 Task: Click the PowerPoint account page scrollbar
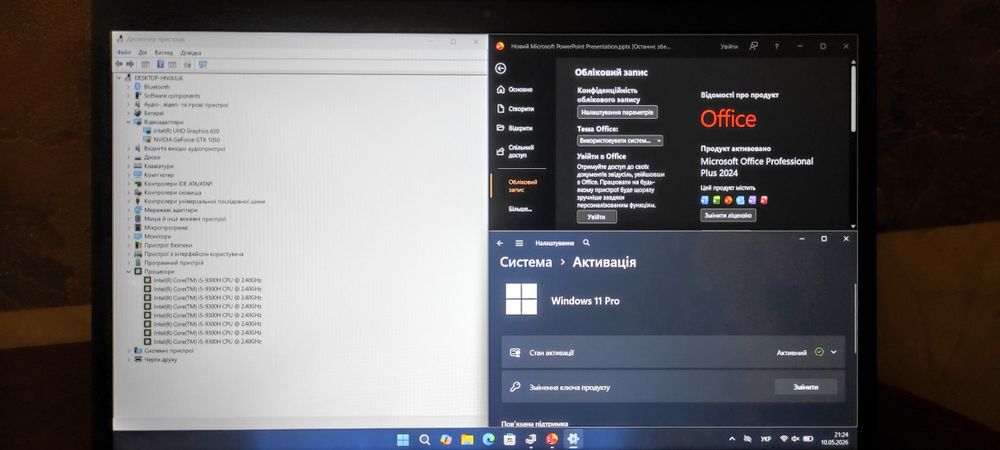pos(853,98)
